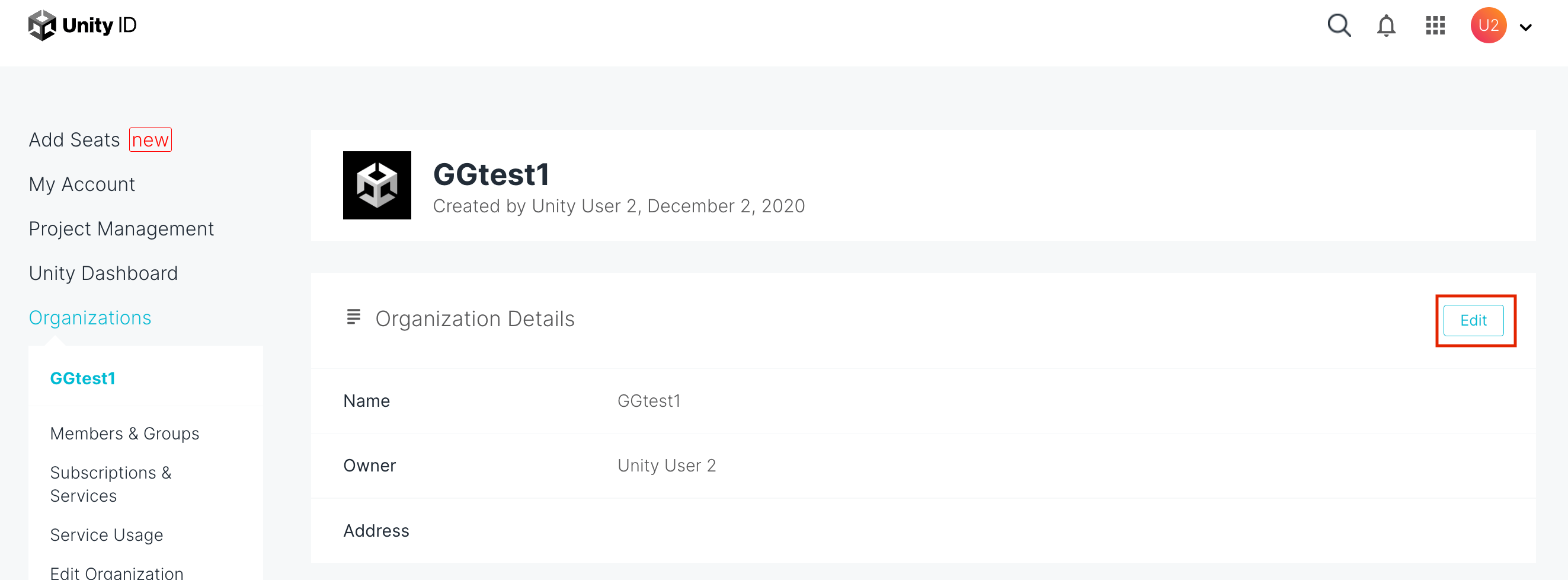Click the GGtest1 organization logo thumbnail
Image resolution: width=1568 pixels, height=580 pixels.
377,185
